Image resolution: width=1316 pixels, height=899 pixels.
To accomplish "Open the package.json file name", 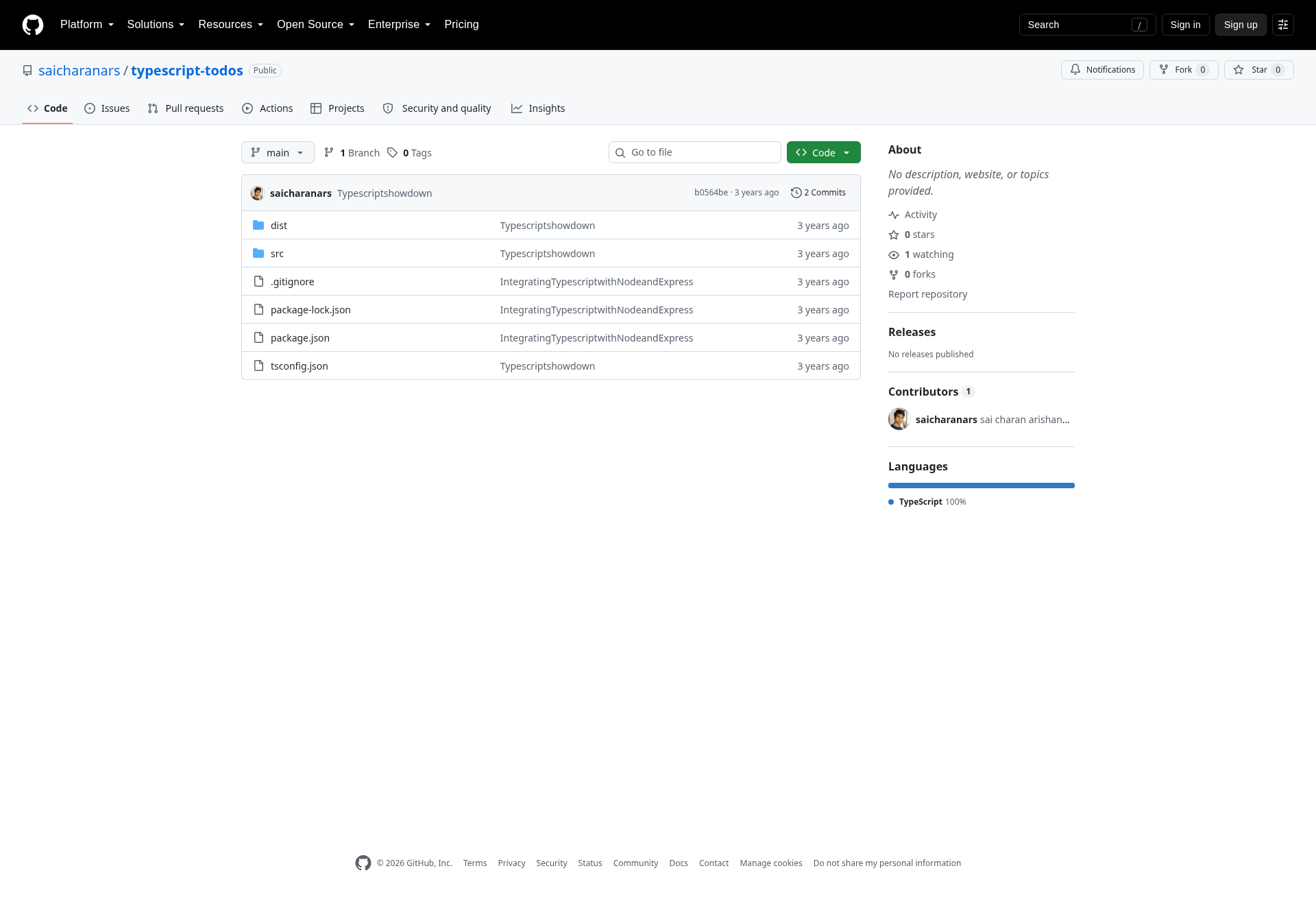I will coord(300,338).
